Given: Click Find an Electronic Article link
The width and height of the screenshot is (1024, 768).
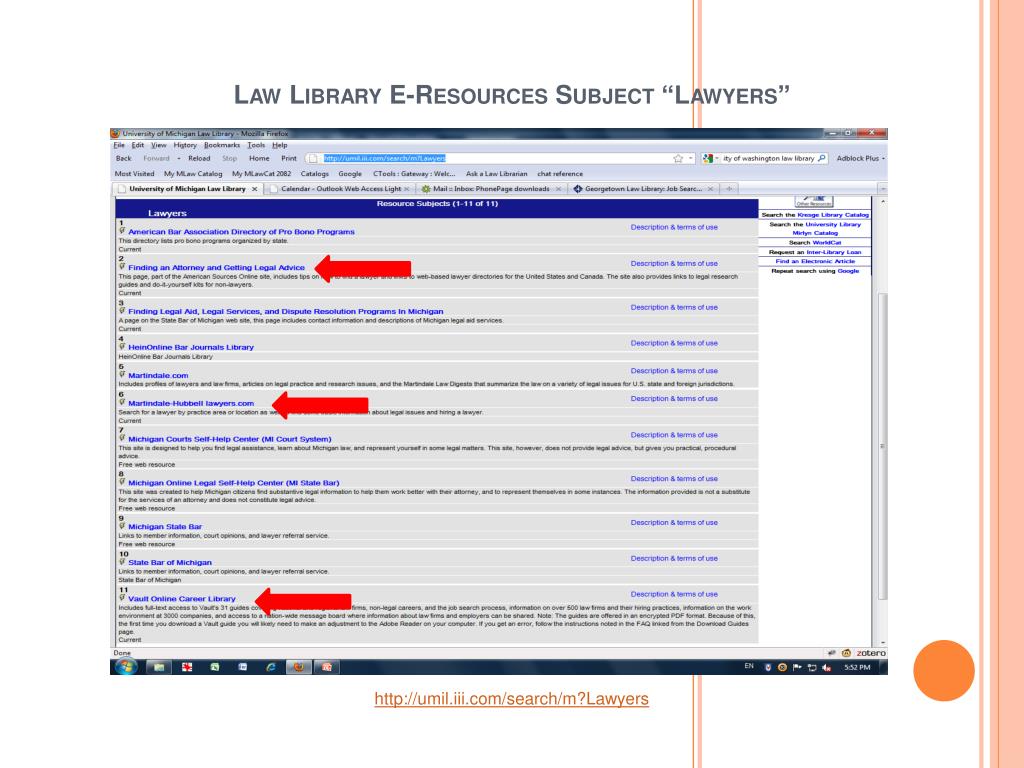Looking at the screenshot, I should pyautogui.click(x=815, y=261).
